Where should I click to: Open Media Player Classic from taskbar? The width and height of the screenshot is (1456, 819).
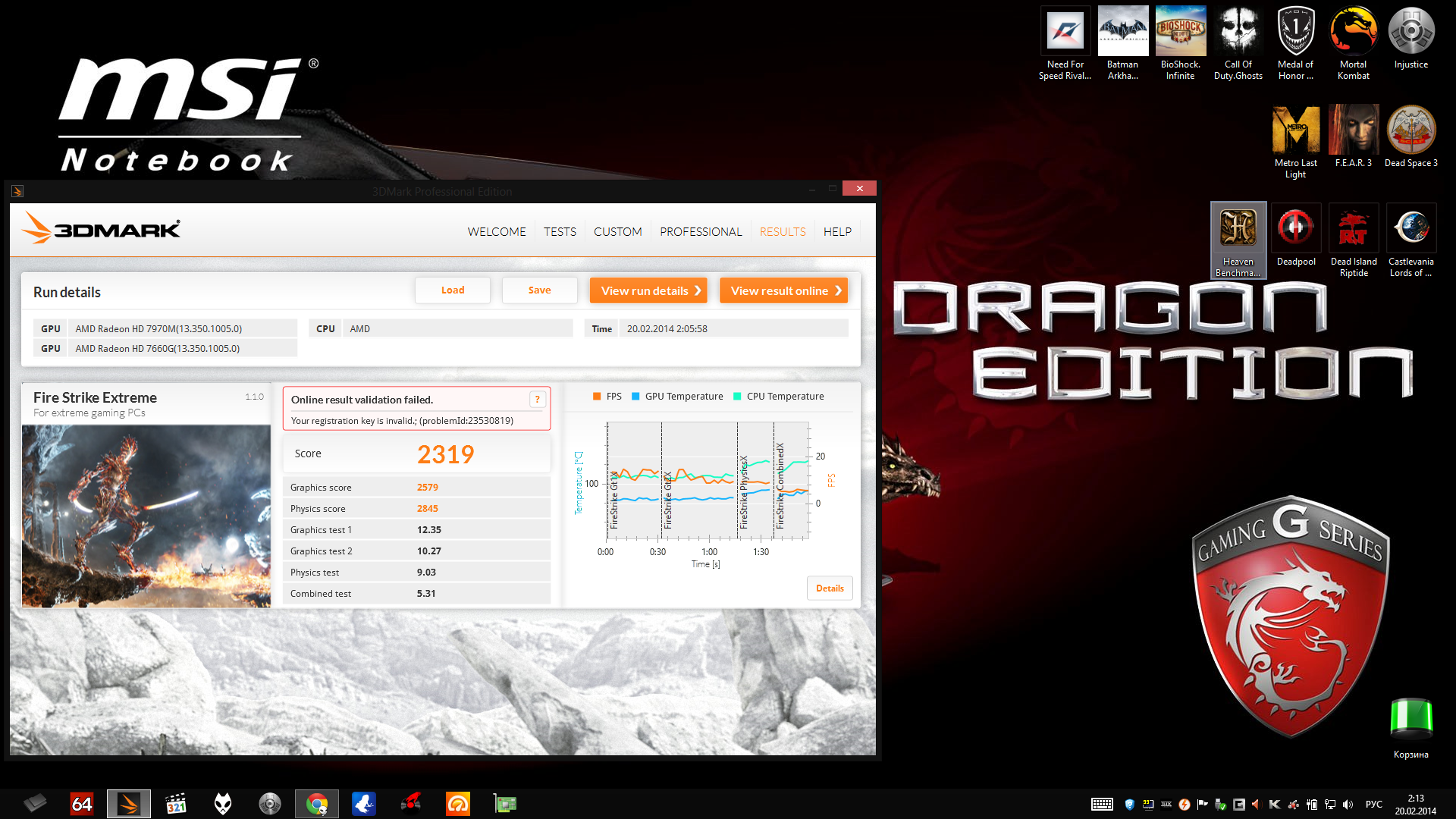point(176,804)
